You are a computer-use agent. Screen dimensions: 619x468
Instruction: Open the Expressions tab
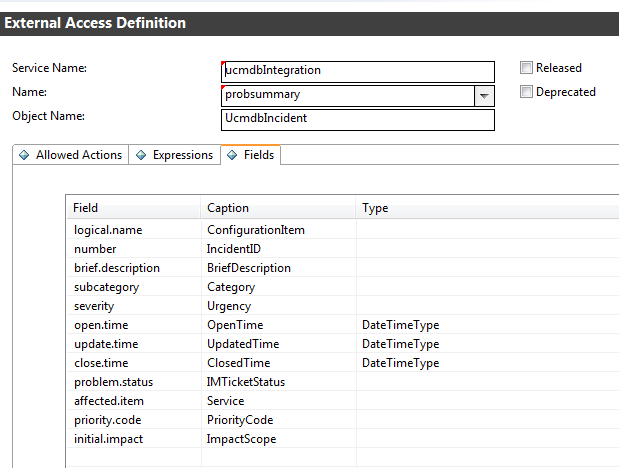pos(182,155)
